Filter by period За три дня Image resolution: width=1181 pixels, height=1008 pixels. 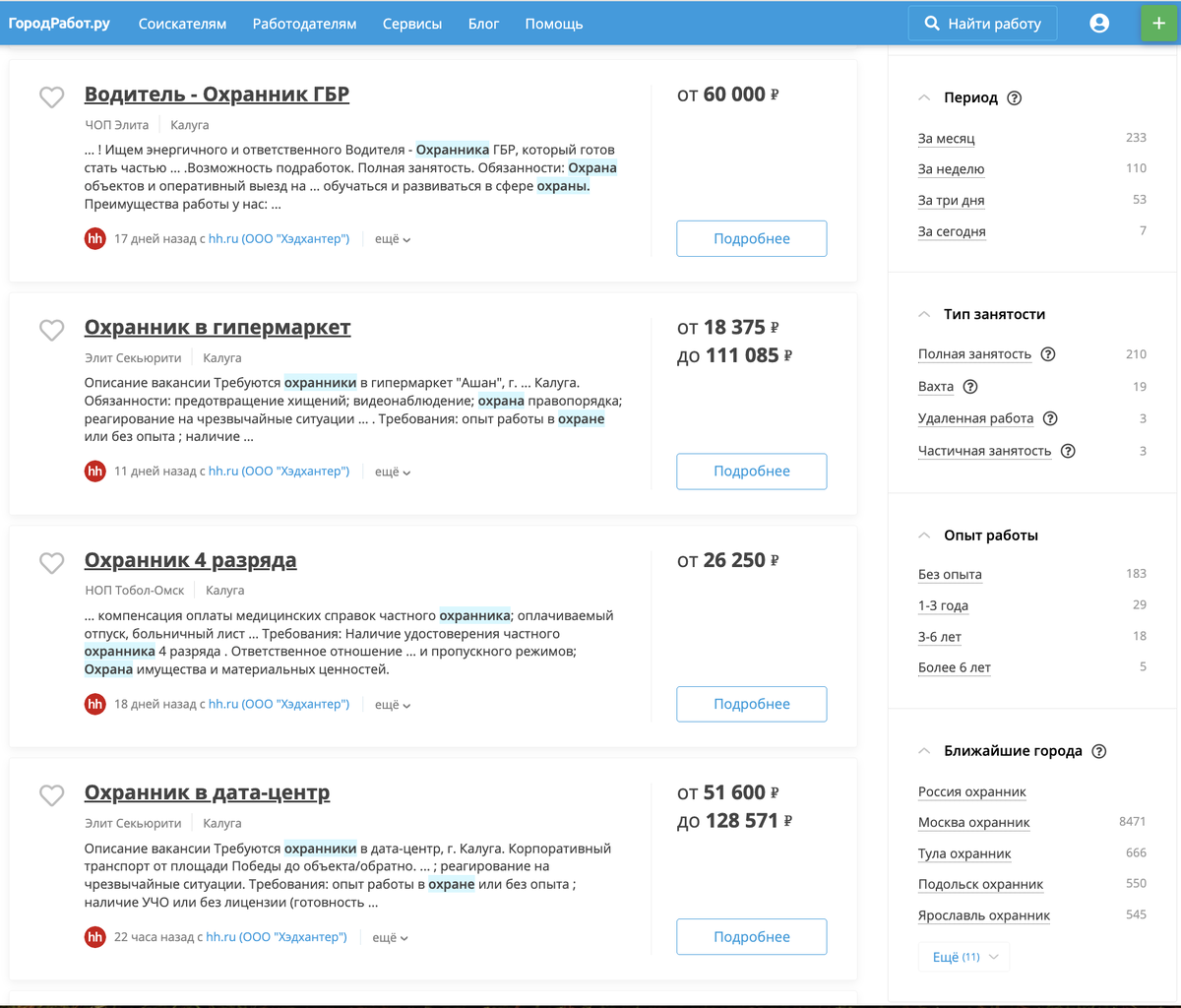(x=951, y=201)
